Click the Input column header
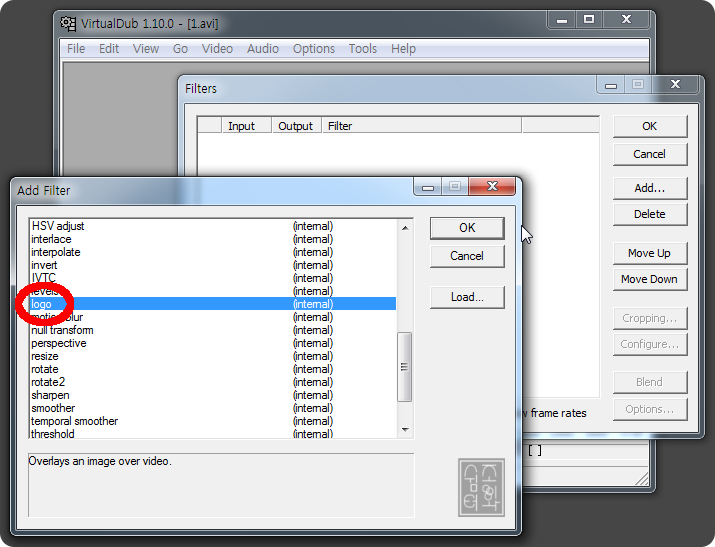This screenshot has height=547, width=715. tap(246, 126)
